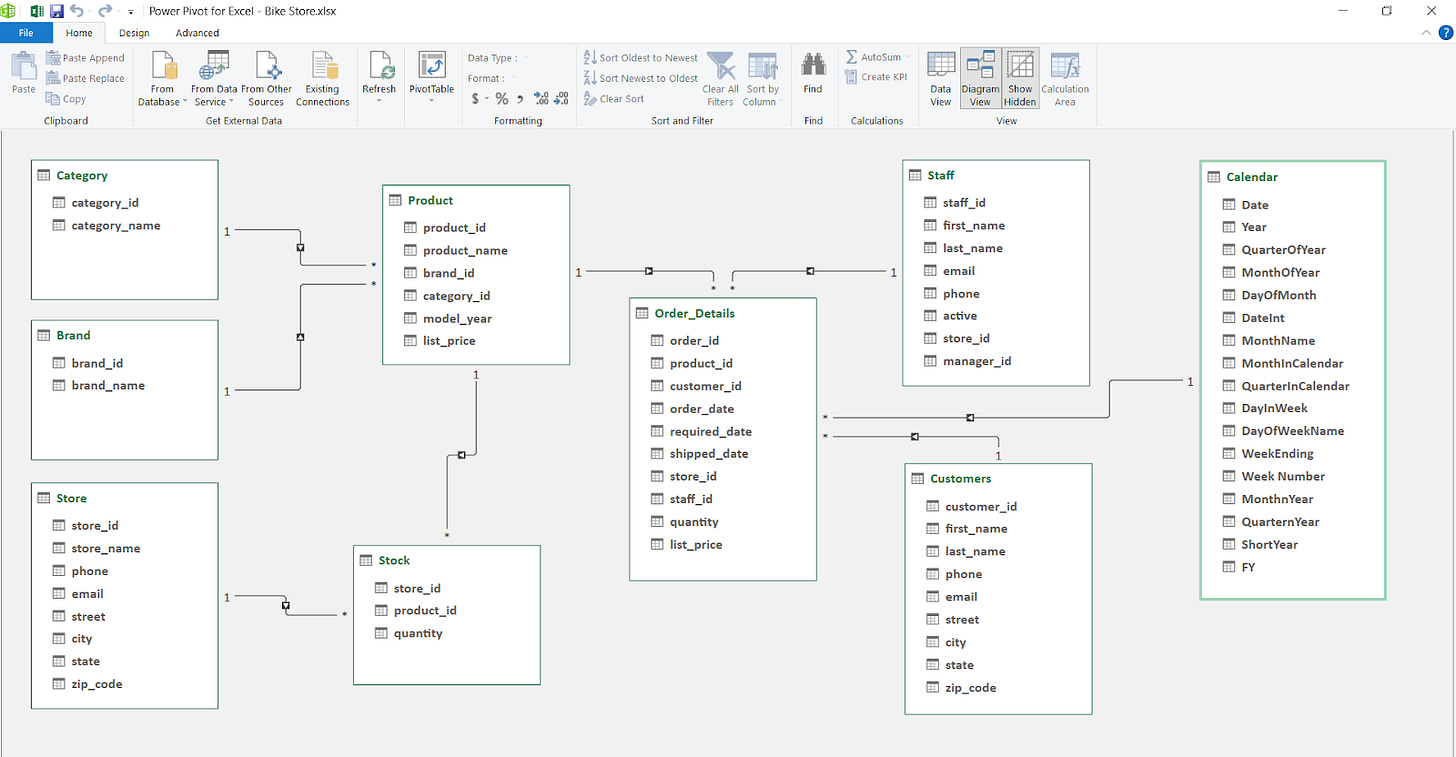Image resolution: width=1456 pixels, height=757 pixels.
Task: Apply percent format icon
Action: tap(502, 99)
